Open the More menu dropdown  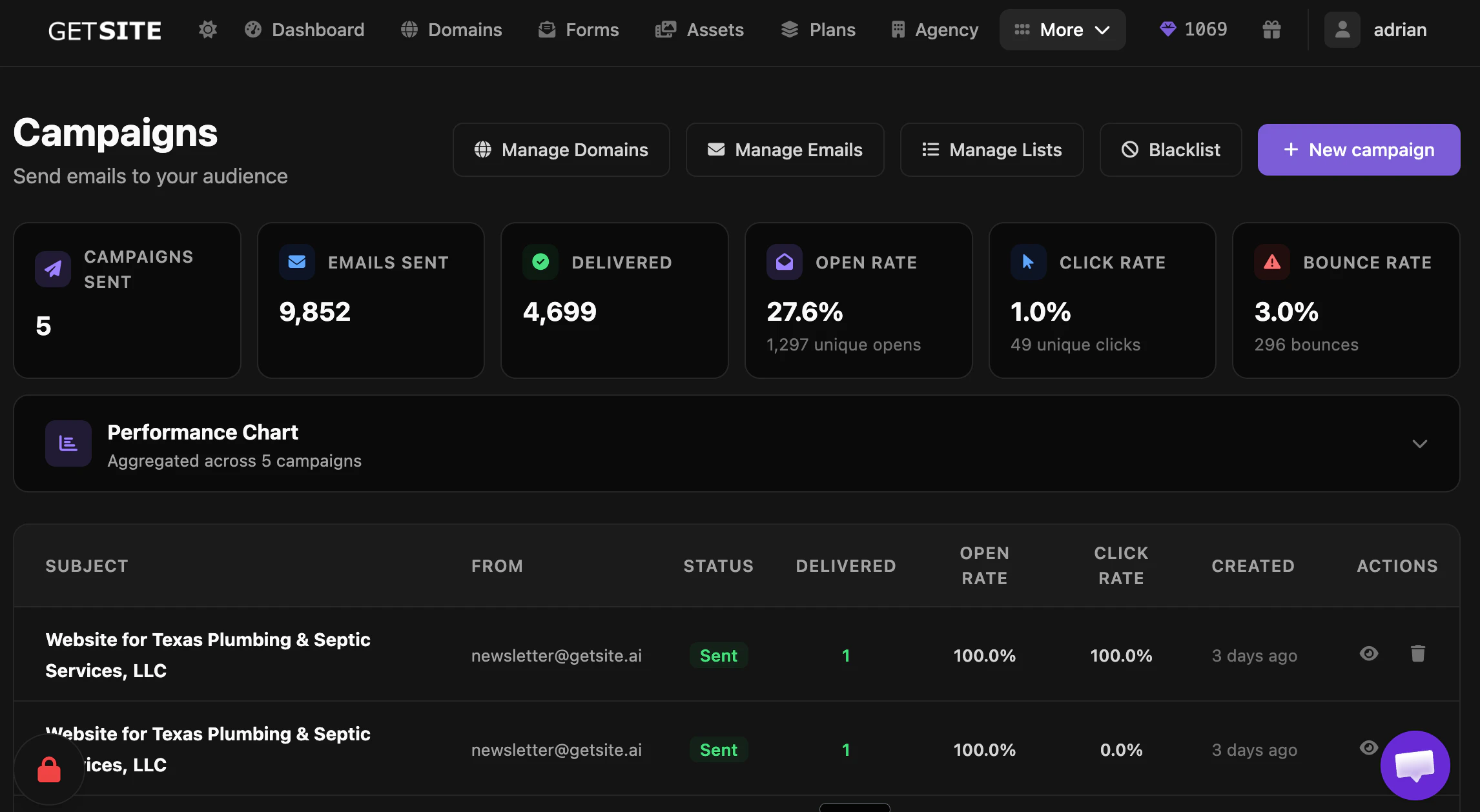(x=1062, y=29)
